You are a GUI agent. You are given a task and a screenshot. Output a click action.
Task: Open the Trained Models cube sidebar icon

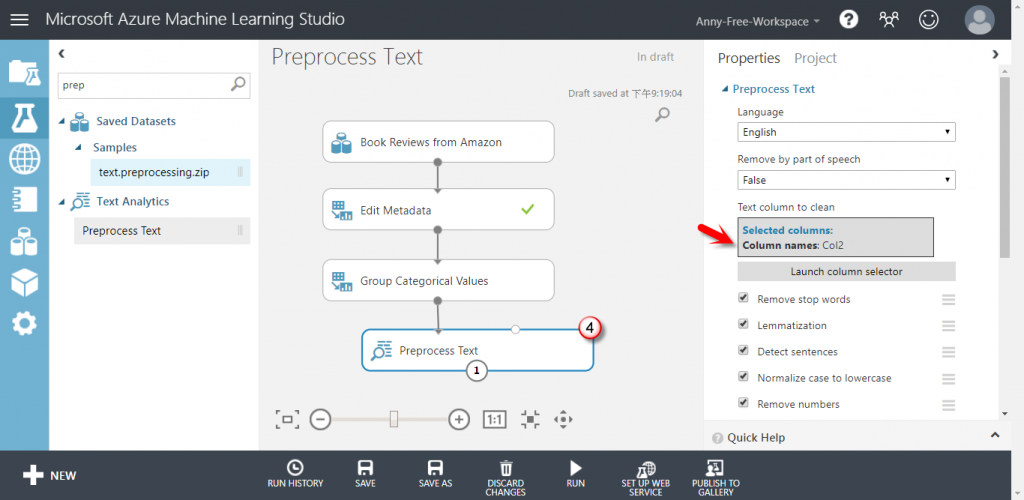coord(25,282)
